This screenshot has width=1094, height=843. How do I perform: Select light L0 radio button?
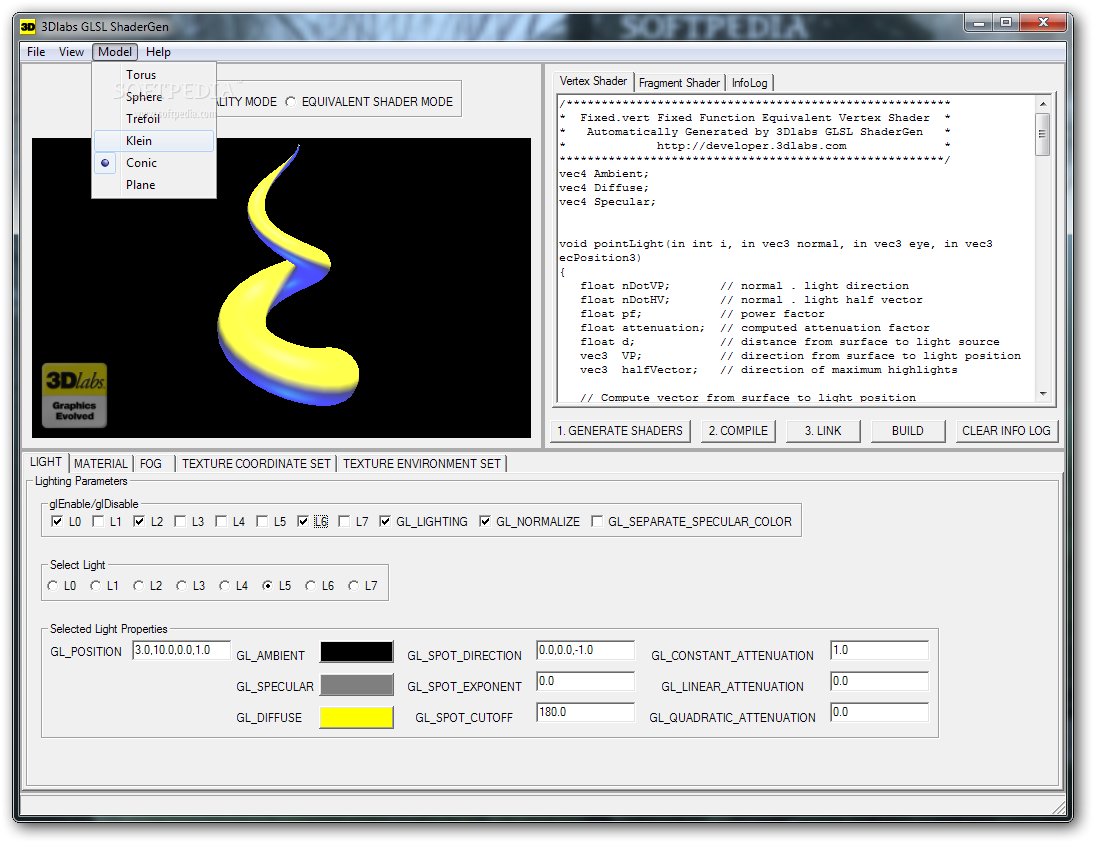52,586
